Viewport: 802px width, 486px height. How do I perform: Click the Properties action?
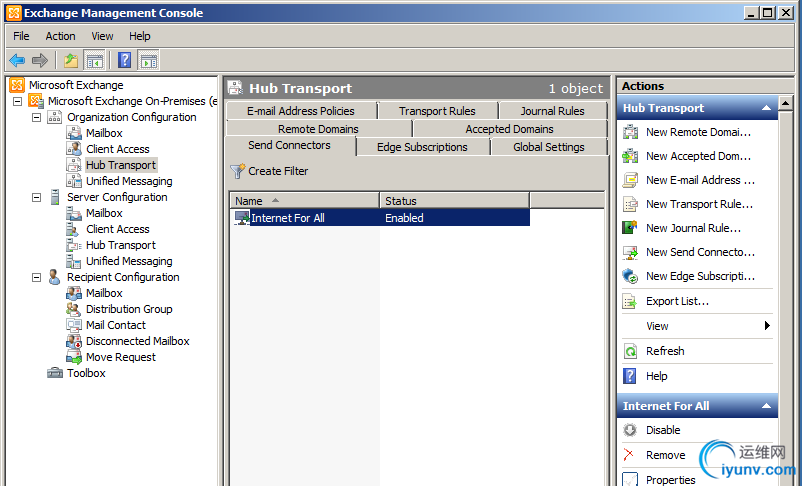(671, 480)
